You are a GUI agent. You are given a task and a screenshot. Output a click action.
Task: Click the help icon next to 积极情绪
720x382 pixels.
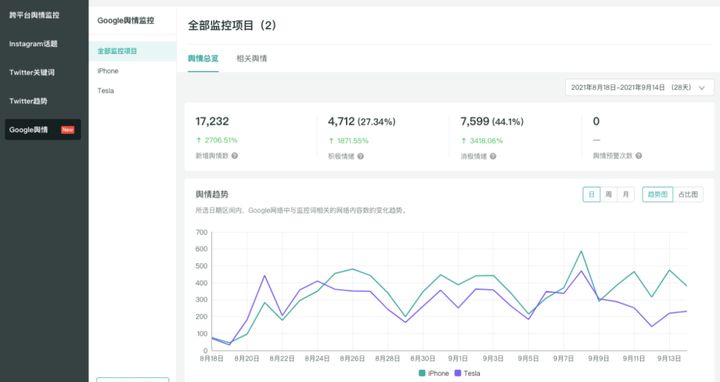click(x=360, y=156)
